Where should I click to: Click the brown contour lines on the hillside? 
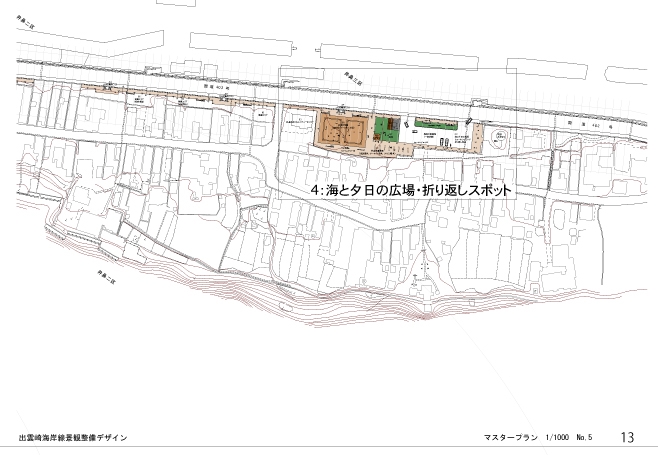(x=300, y=300)
